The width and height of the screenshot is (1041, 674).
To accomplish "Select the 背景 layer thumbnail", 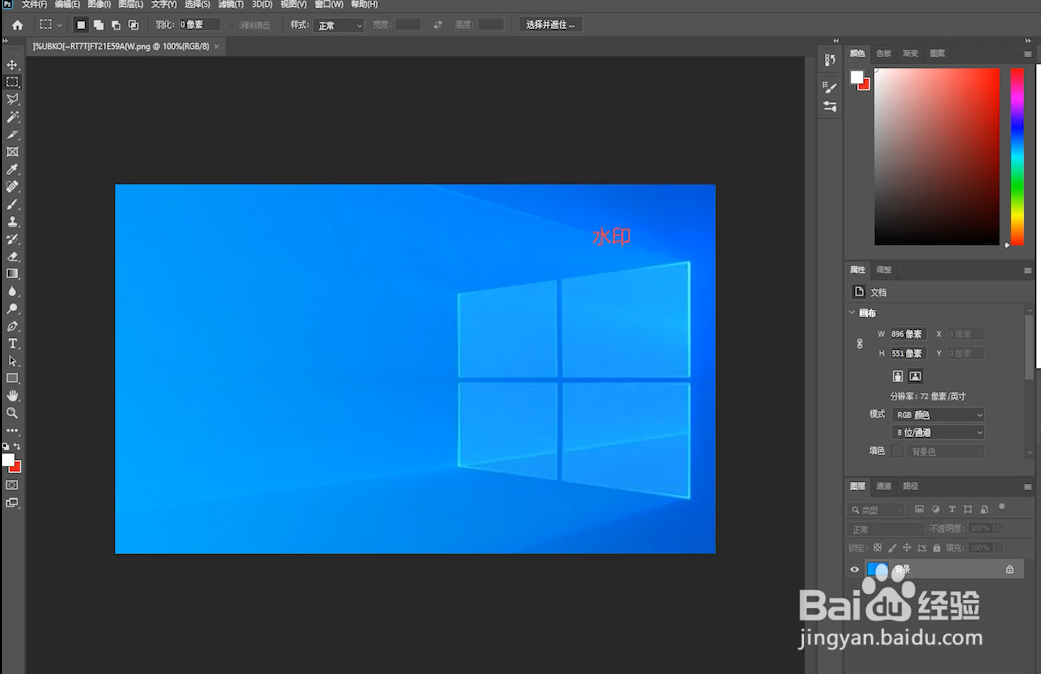I will click(878, 569).
